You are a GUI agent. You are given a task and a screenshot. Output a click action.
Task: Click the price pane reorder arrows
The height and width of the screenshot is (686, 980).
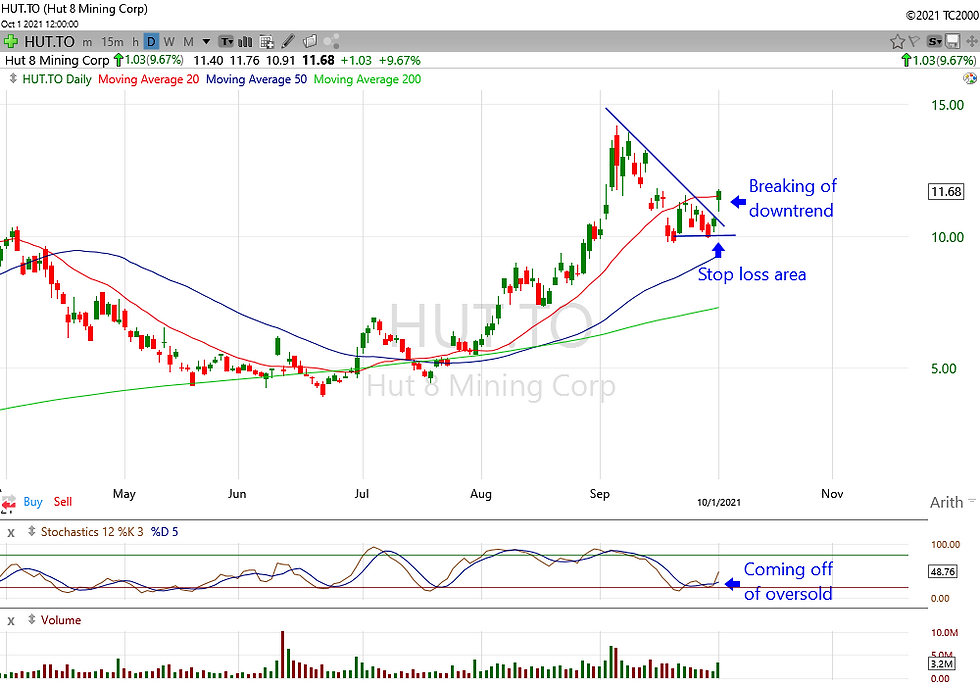(x=13, y=79)
